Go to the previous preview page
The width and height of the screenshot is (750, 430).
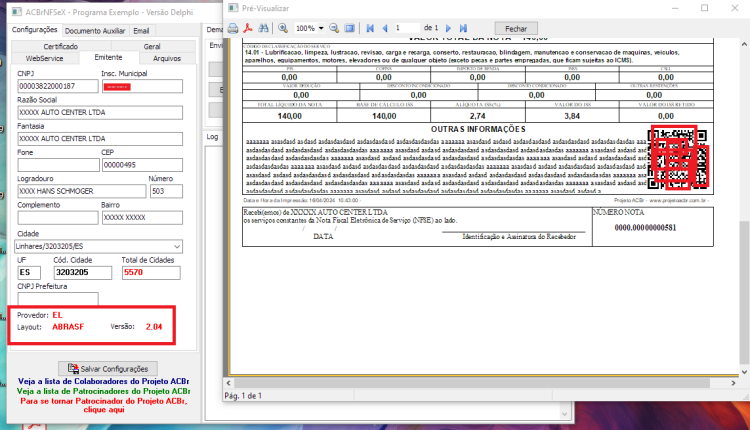coord(385,28)
